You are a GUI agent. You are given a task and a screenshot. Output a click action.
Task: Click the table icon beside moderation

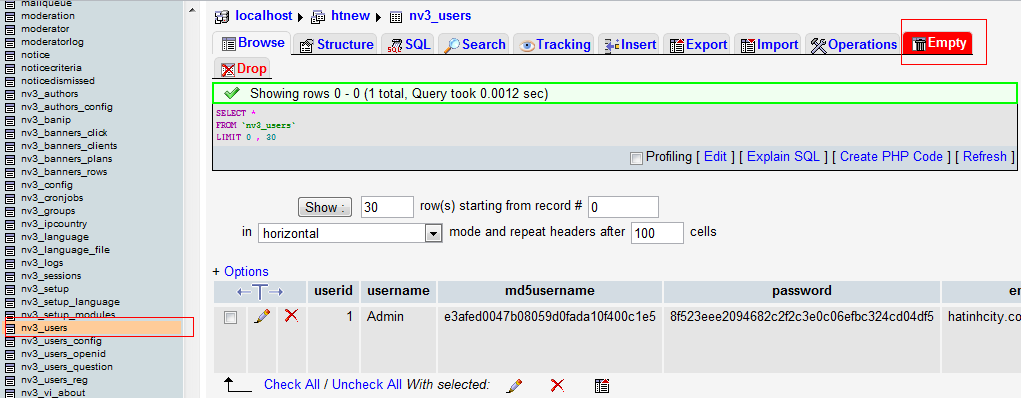tap(10, 16)
